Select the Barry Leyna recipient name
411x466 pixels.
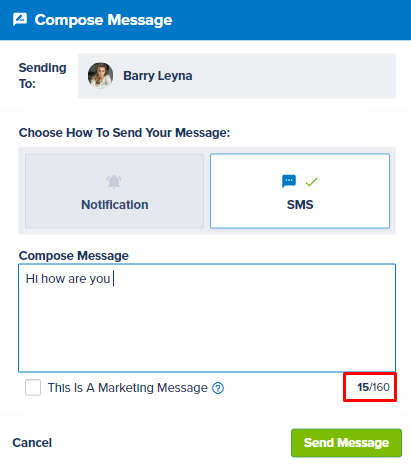158,76
